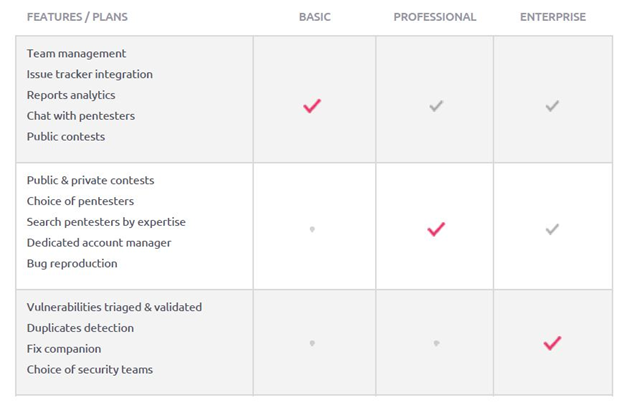Click the pink checkmark under Professional plan
The image size is (624, 410).
[436, 229]
